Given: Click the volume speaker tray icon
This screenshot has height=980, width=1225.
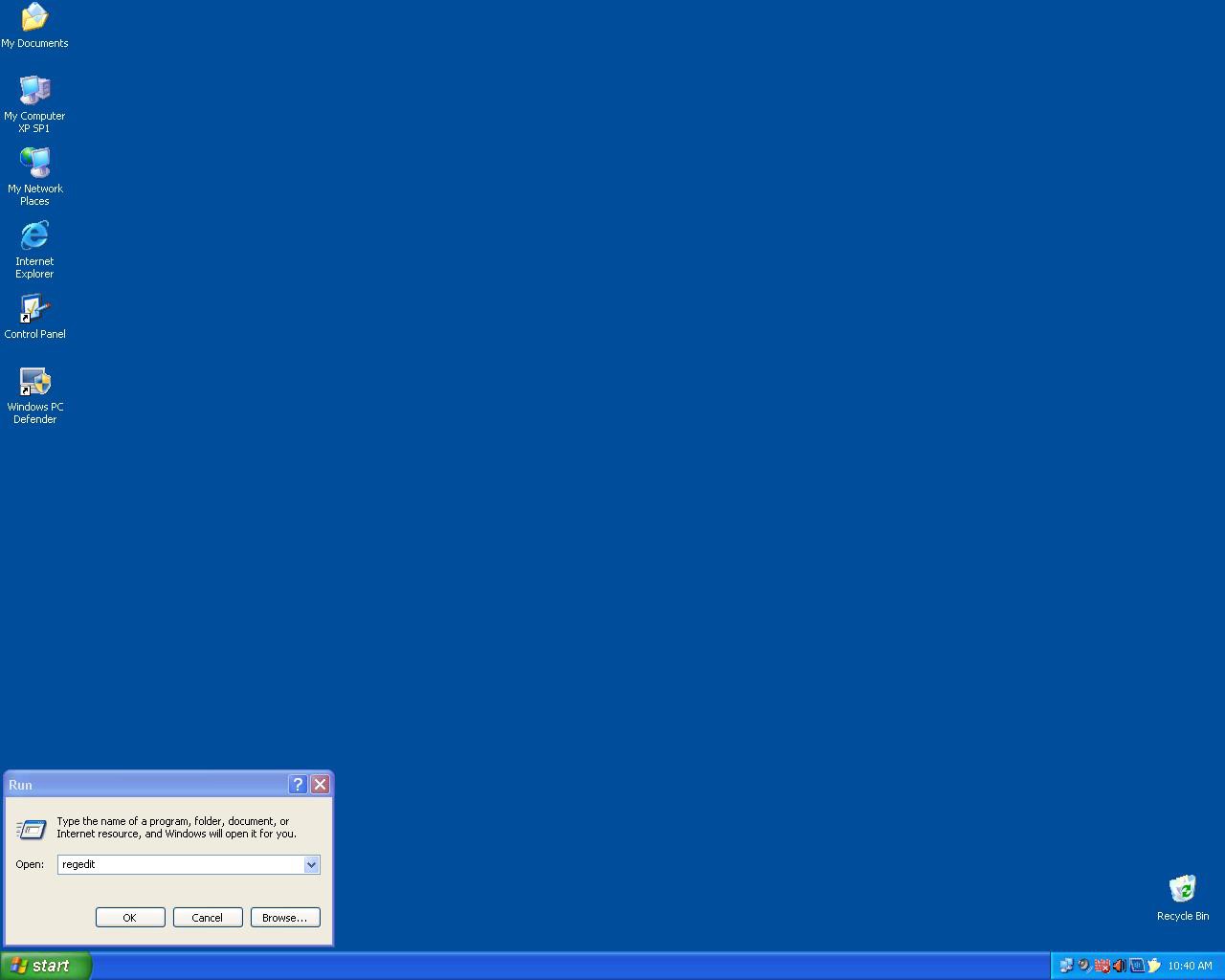Looking at the screenshot, I should pos(1119,966).
